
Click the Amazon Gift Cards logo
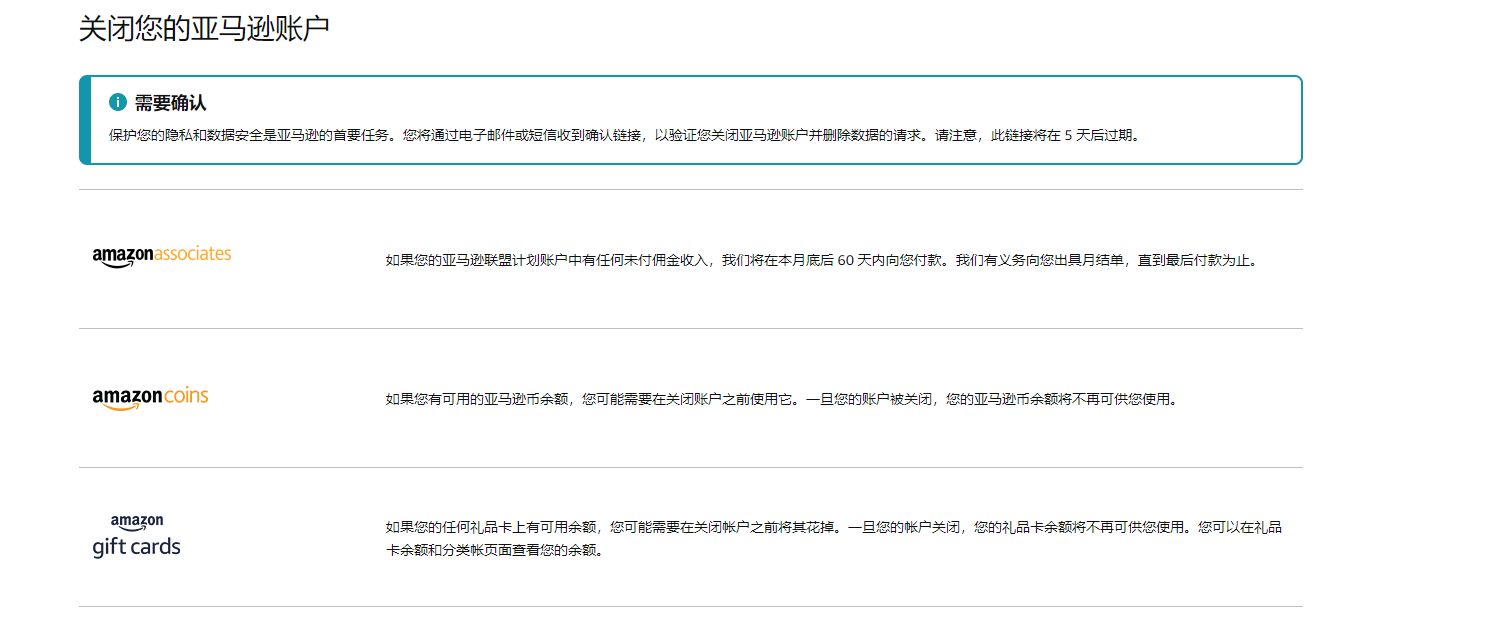[137, 536]
